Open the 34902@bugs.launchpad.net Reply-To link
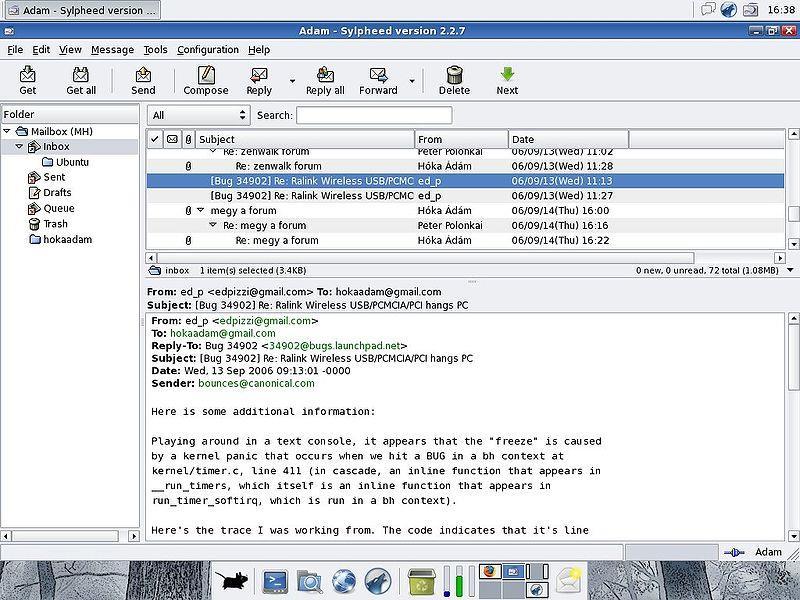800x600 pixels. (335, 346)
